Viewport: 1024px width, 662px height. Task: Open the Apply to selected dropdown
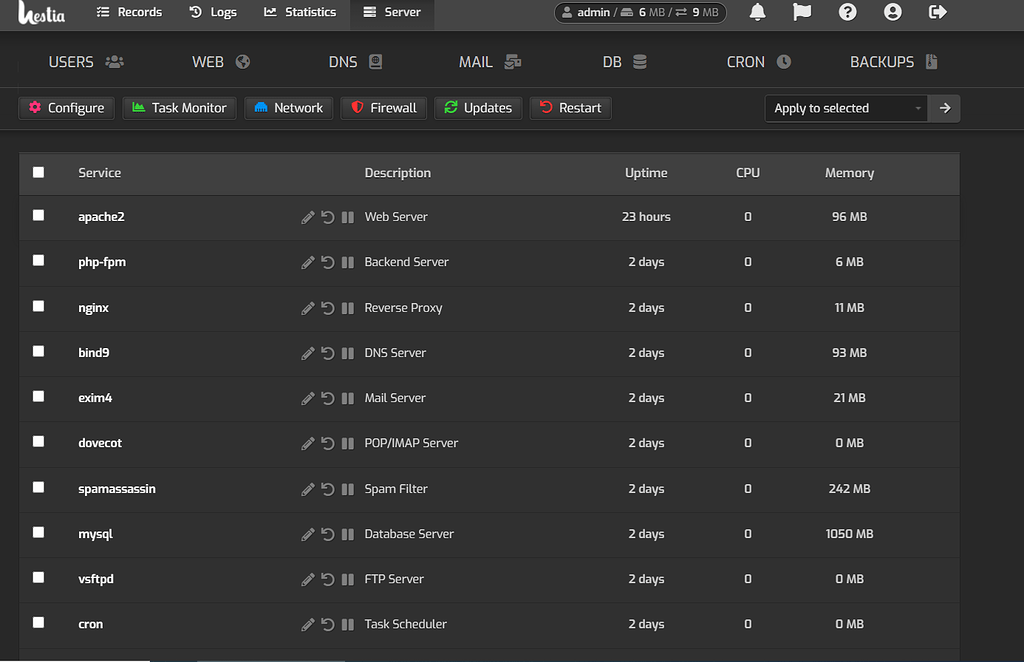(846, 108)
